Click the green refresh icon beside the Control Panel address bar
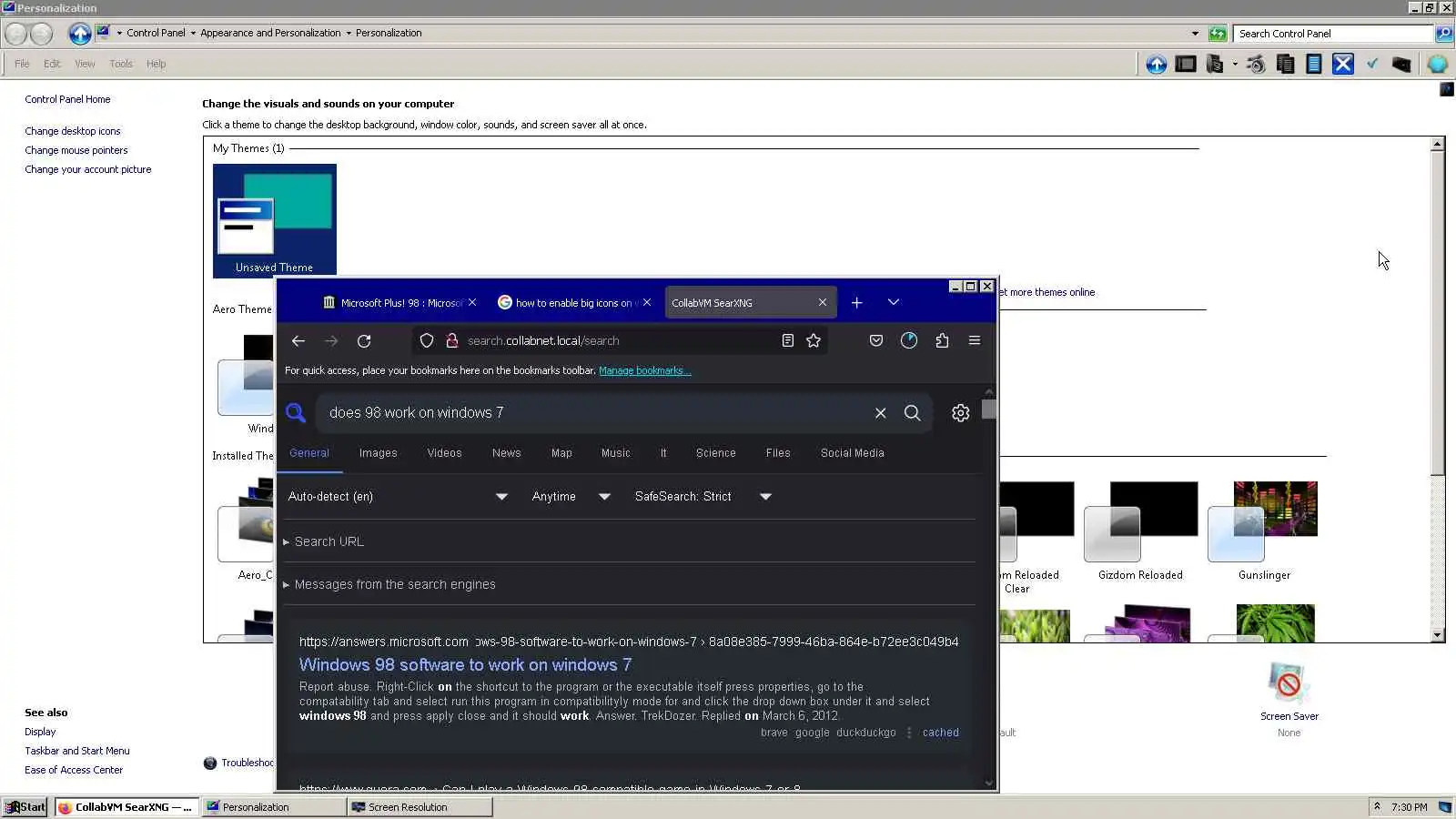1456x819 pixels. [1218, 34]
